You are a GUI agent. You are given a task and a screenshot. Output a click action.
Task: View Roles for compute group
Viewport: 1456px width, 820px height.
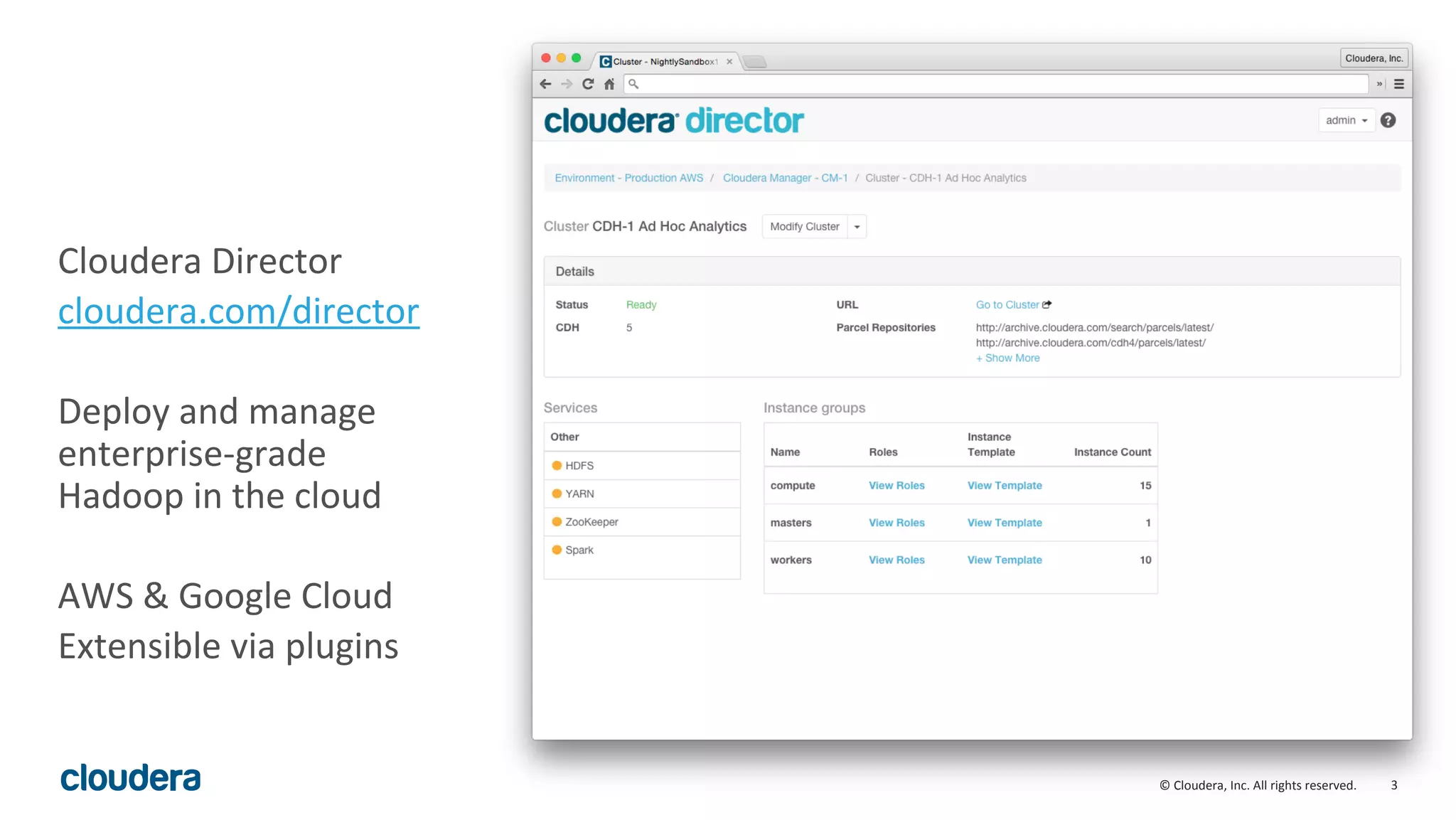[x=896, y=486]
